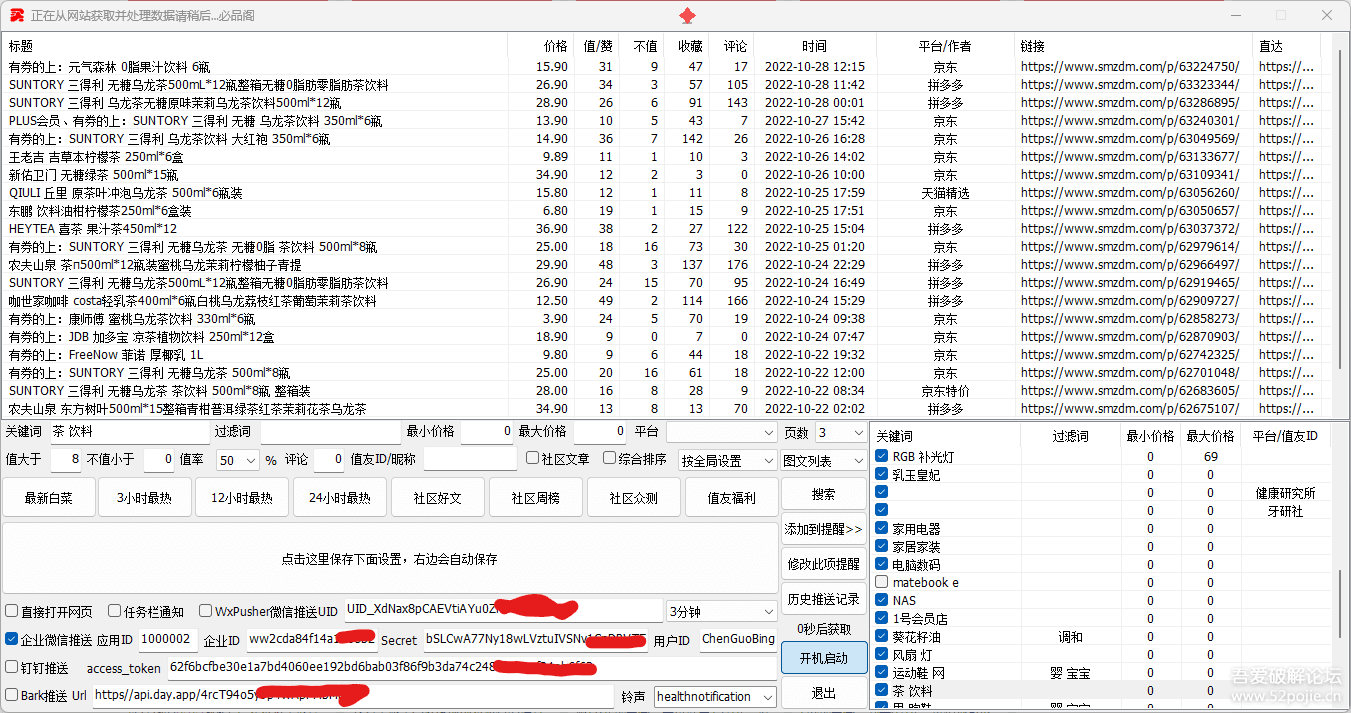
Task: Focus the 用户ID field ChenGuoBing
Action: [x=737, y=639]
